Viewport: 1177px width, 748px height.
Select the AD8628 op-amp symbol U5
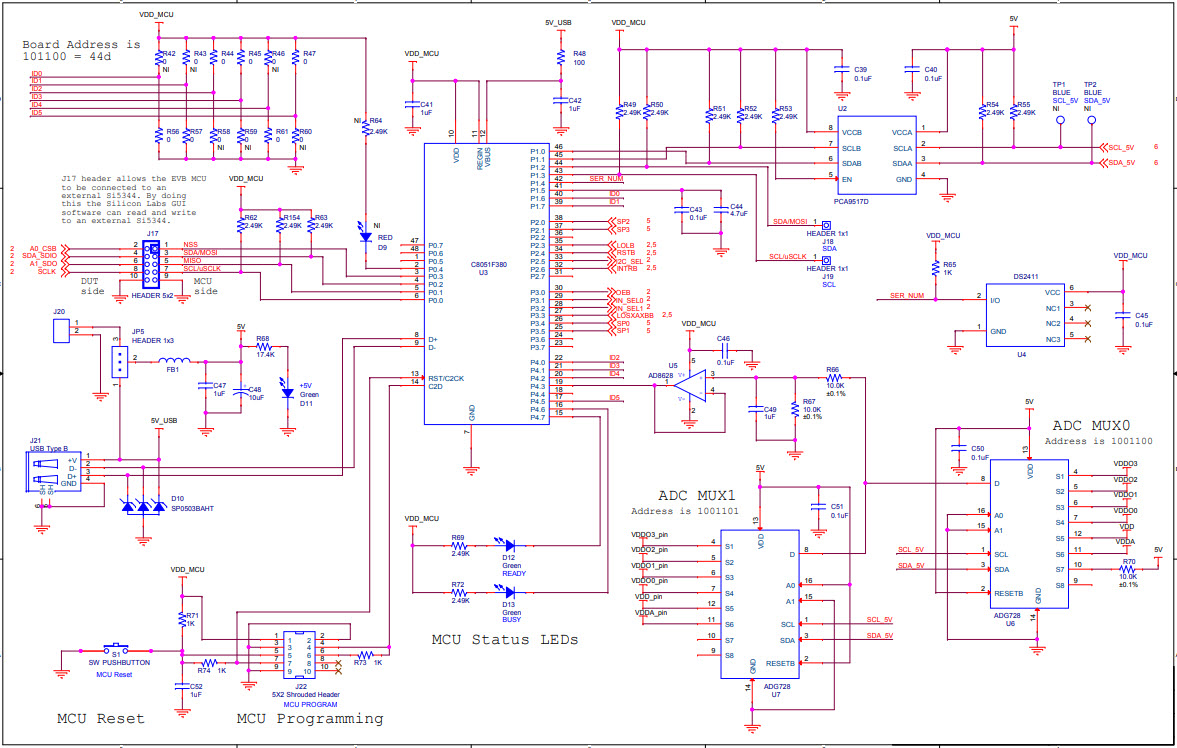690,385
